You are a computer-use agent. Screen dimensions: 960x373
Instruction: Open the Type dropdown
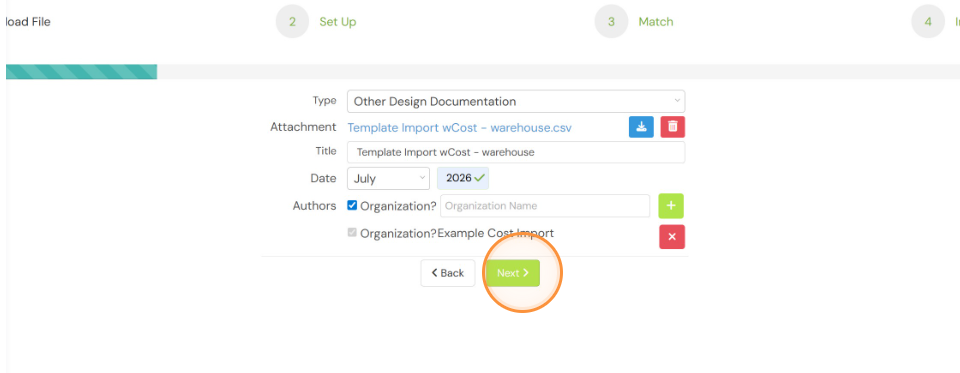pos(516,101)
